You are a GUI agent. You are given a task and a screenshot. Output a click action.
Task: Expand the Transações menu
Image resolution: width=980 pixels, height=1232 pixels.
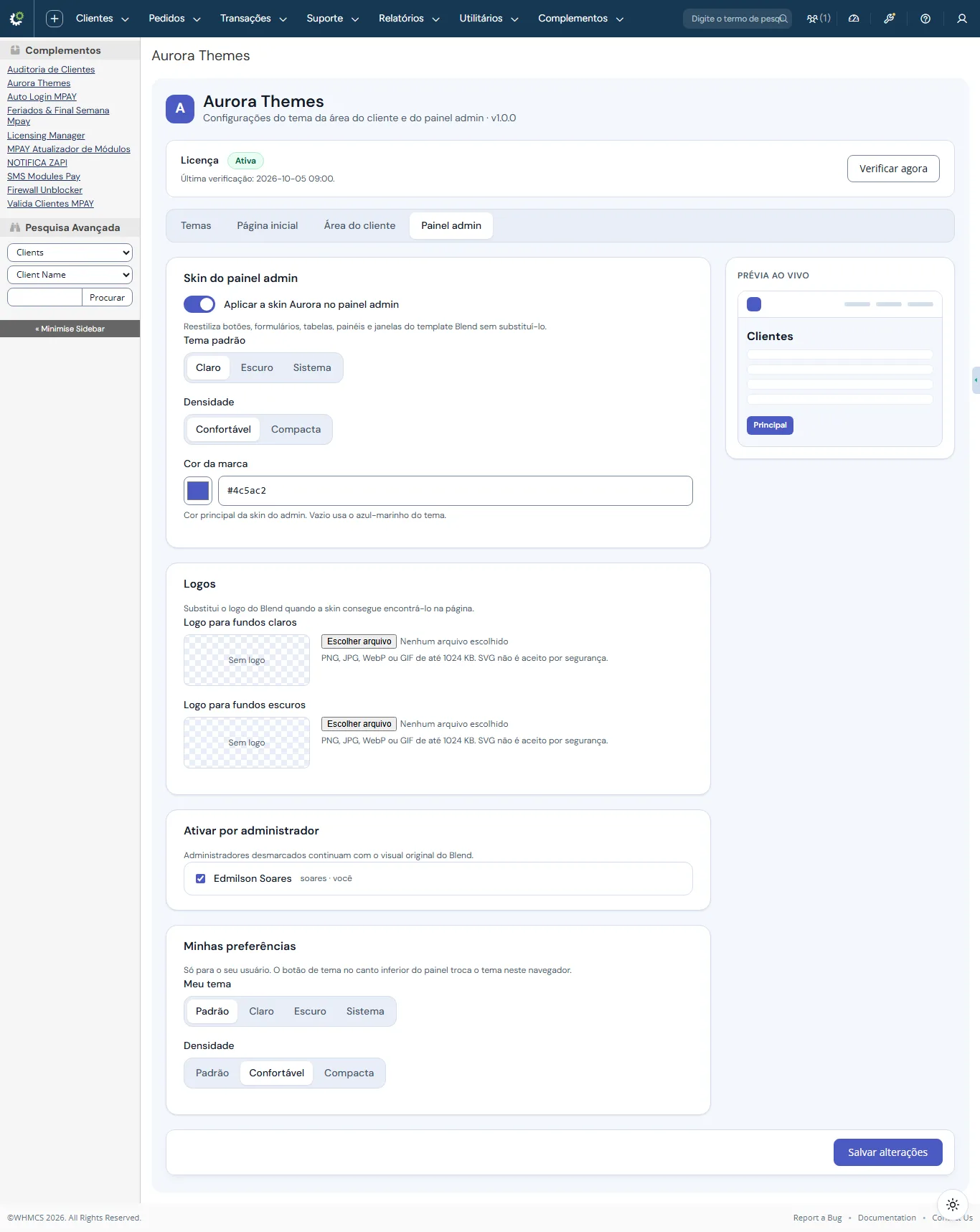[253, 19]
